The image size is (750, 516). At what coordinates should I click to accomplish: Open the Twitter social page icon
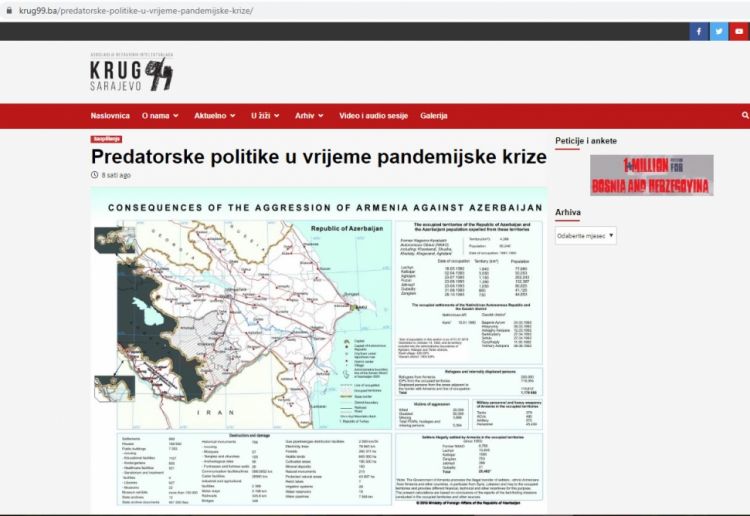[718, 31]
